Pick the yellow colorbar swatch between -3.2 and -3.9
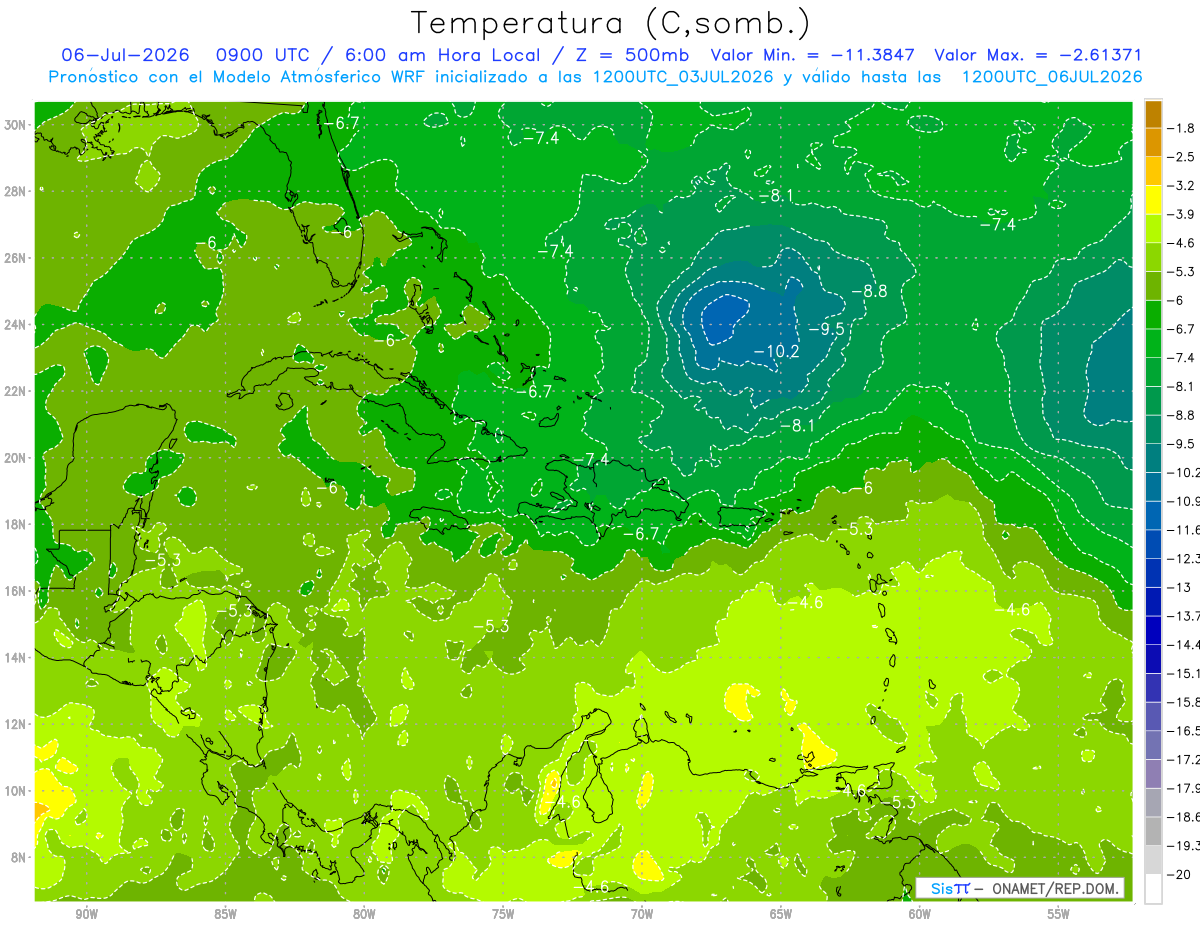Image resolution: width=1200 pixels, height=927 pixels. click(x=1153, y=200)
